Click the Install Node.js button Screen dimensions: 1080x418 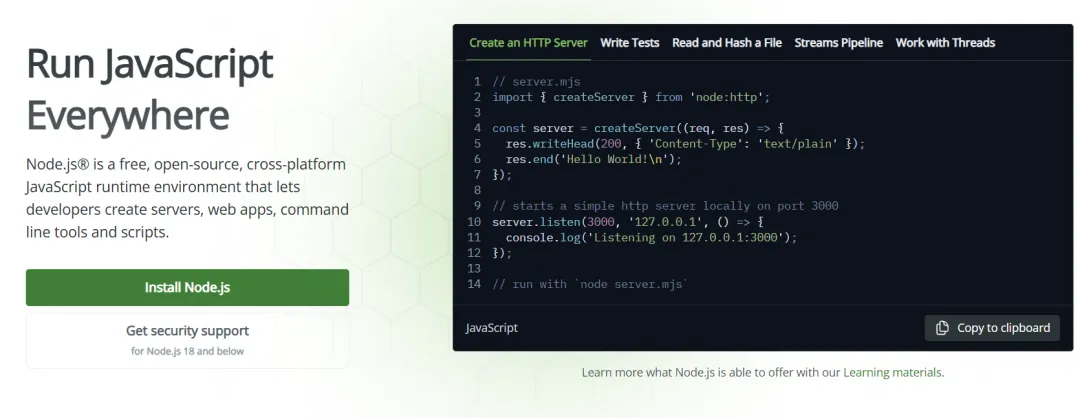click(187, 287)
